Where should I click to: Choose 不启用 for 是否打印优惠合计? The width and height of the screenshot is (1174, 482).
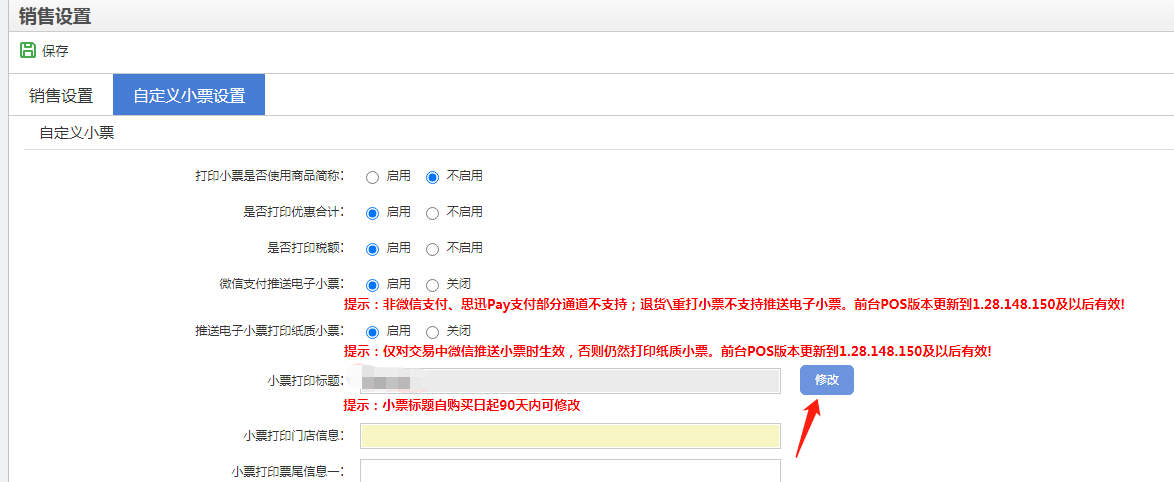click(x=433, y=213)
